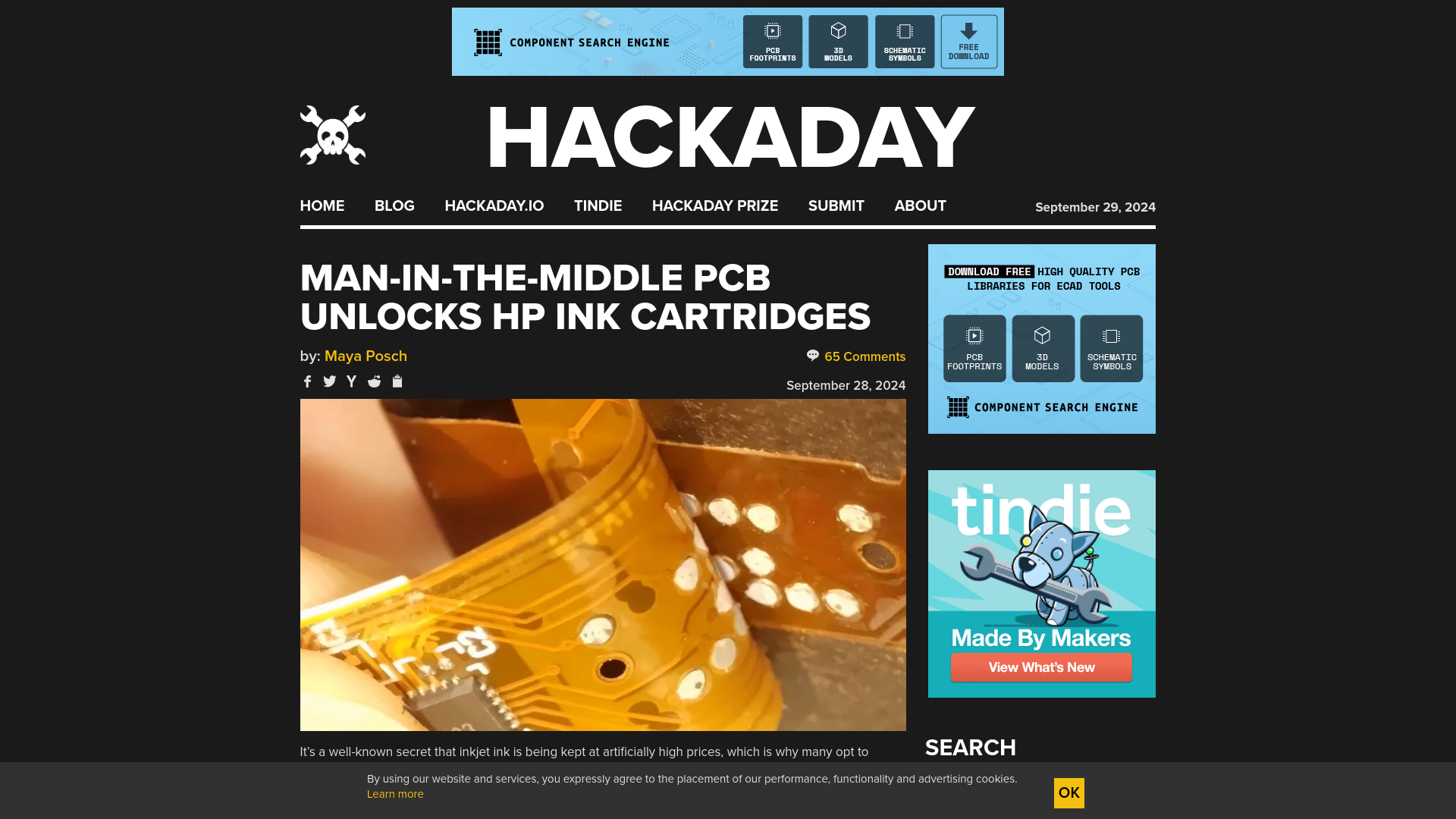Click the OK button on cookie consent
This screenshot has height=819, width=1456.
coord(1069,792)
